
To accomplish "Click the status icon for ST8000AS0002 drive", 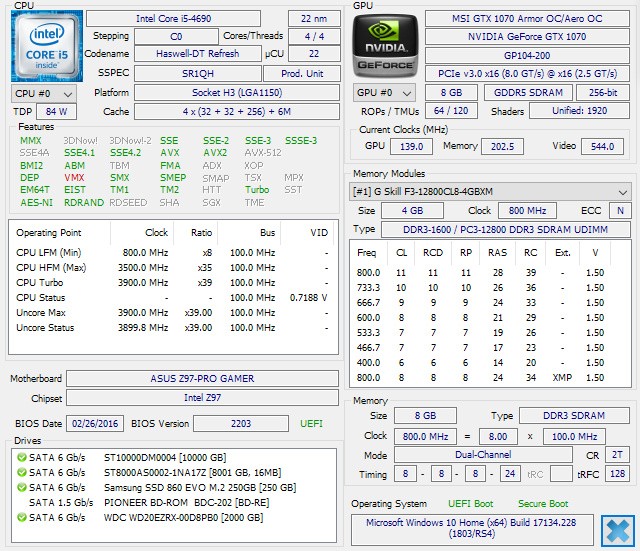I will click(x=21, y=472).
